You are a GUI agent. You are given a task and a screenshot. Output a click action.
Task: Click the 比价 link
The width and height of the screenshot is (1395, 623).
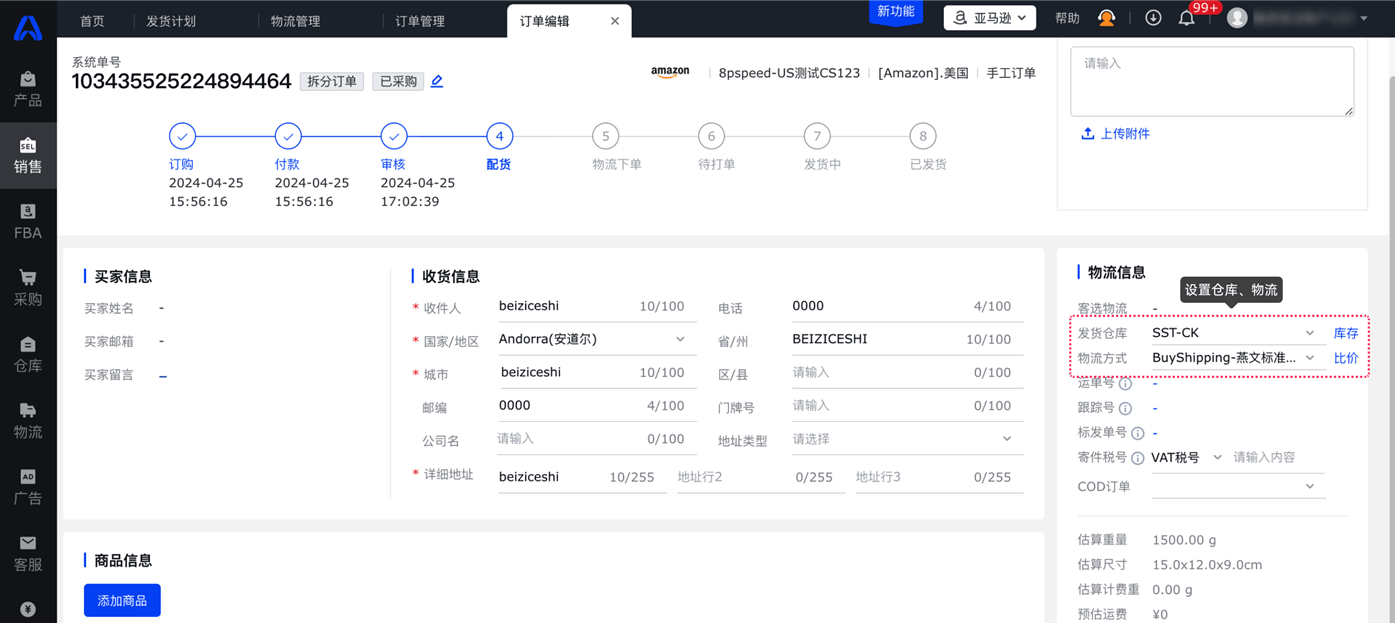coord(1346,358)
